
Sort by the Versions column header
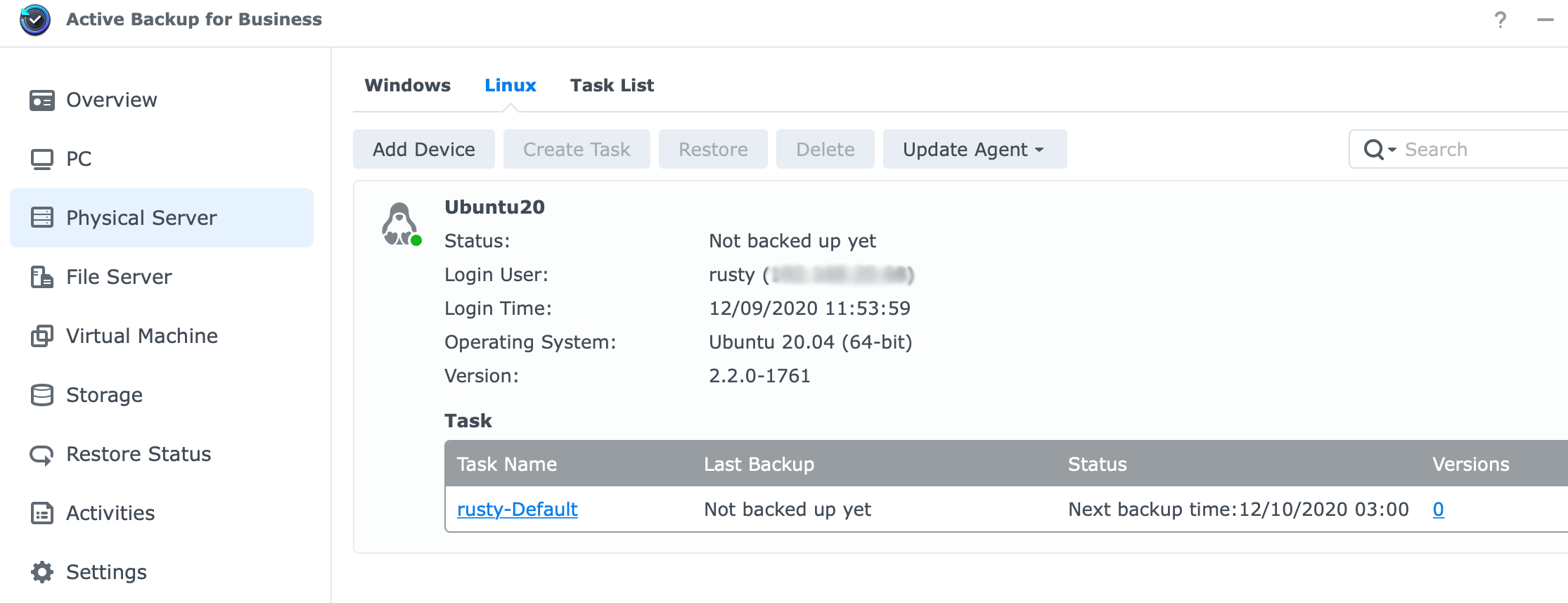pyautogui.click(x=1471, y=464)
